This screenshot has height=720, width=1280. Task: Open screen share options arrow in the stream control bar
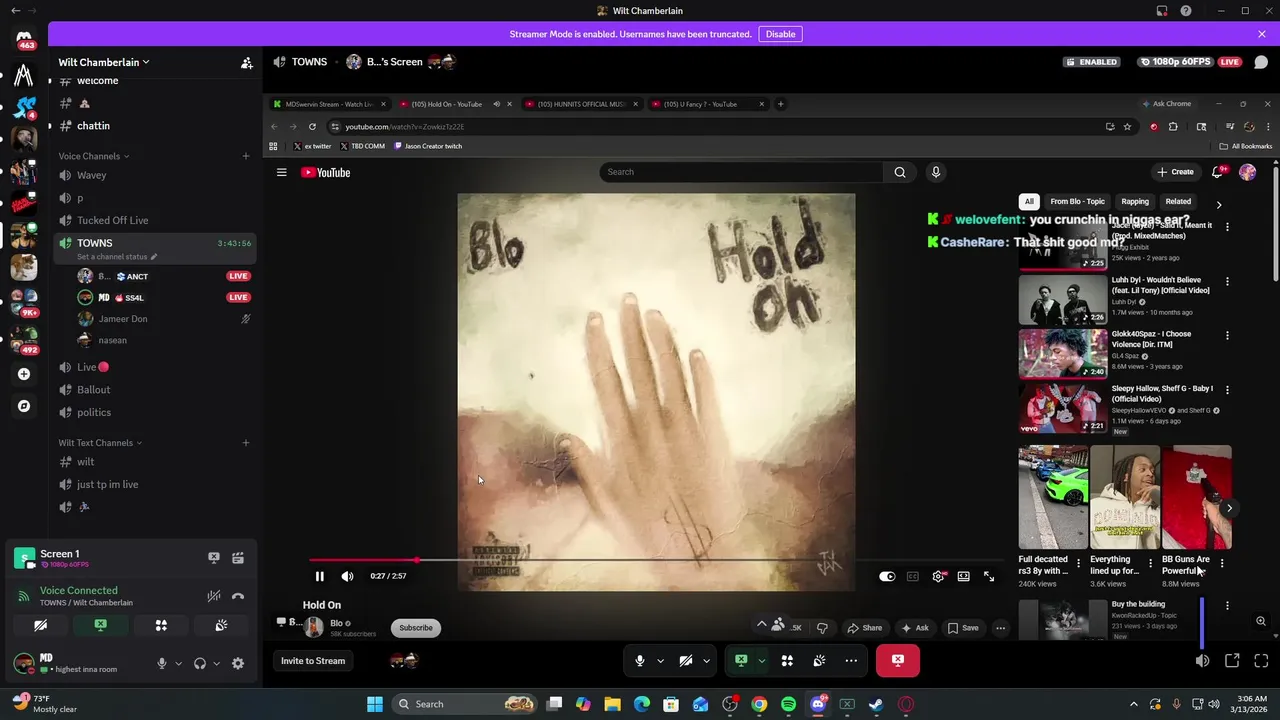coord(761,660)
